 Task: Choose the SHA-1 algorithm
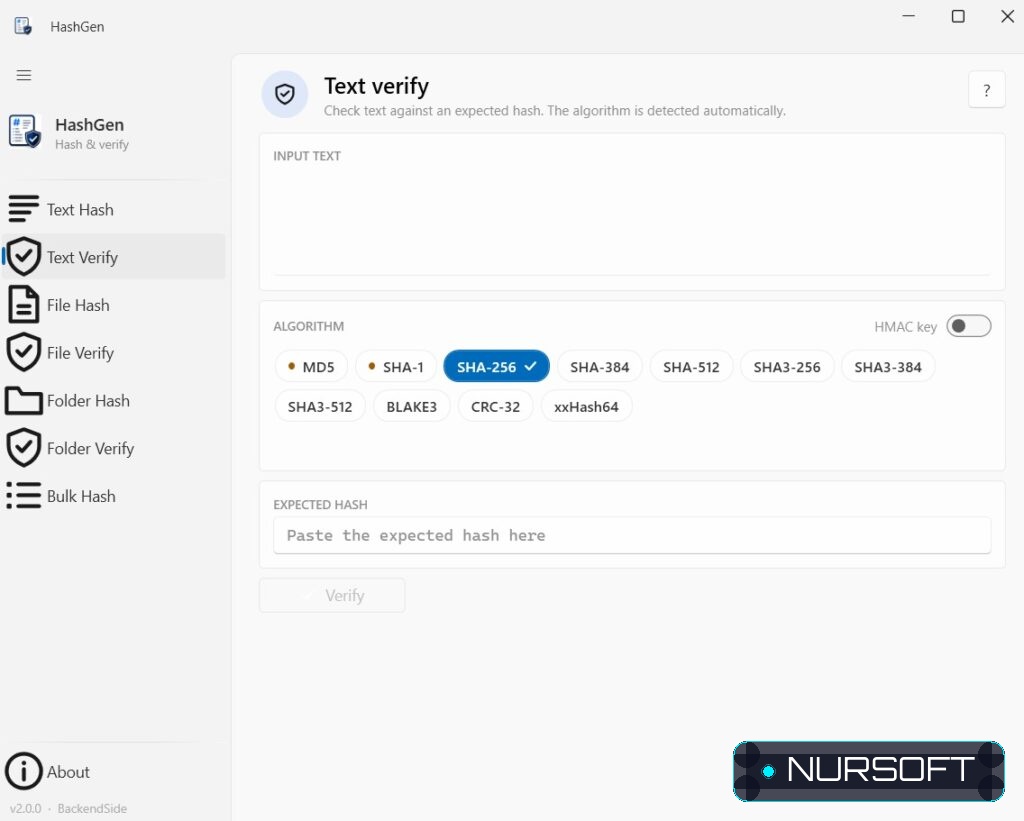[x=396, y=367]
